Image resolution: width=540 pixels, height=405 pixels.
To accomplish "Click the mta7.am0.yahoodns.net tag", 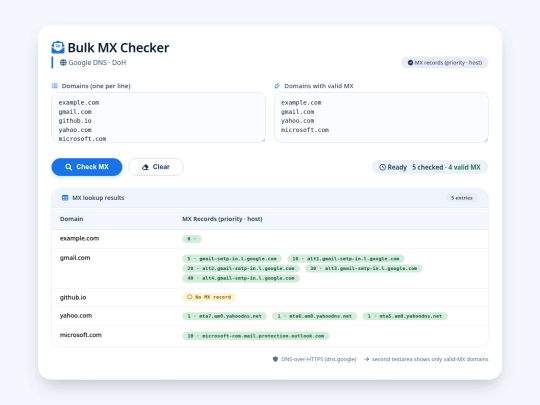I will click(x=225, y=316).
